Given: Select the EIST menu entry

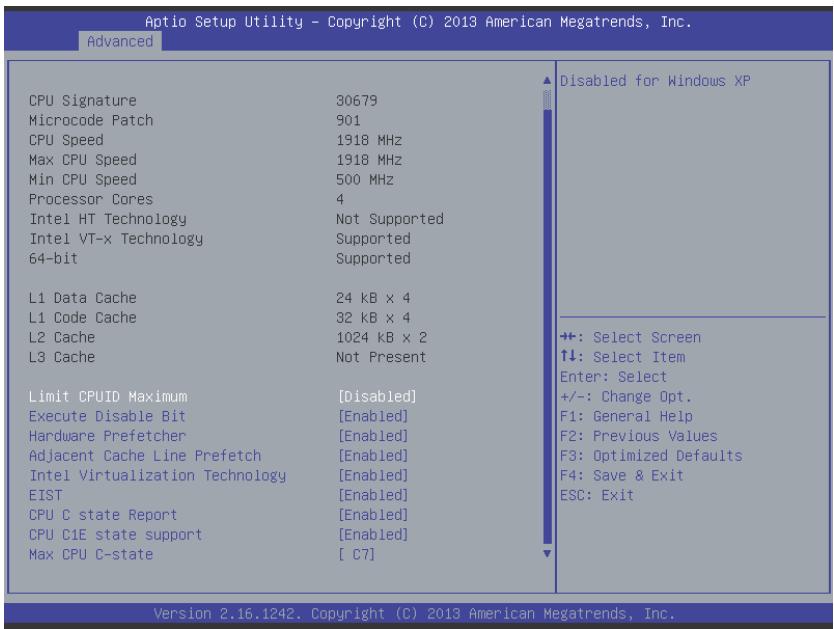Looking at the screenshot, I should pos(46,495).
